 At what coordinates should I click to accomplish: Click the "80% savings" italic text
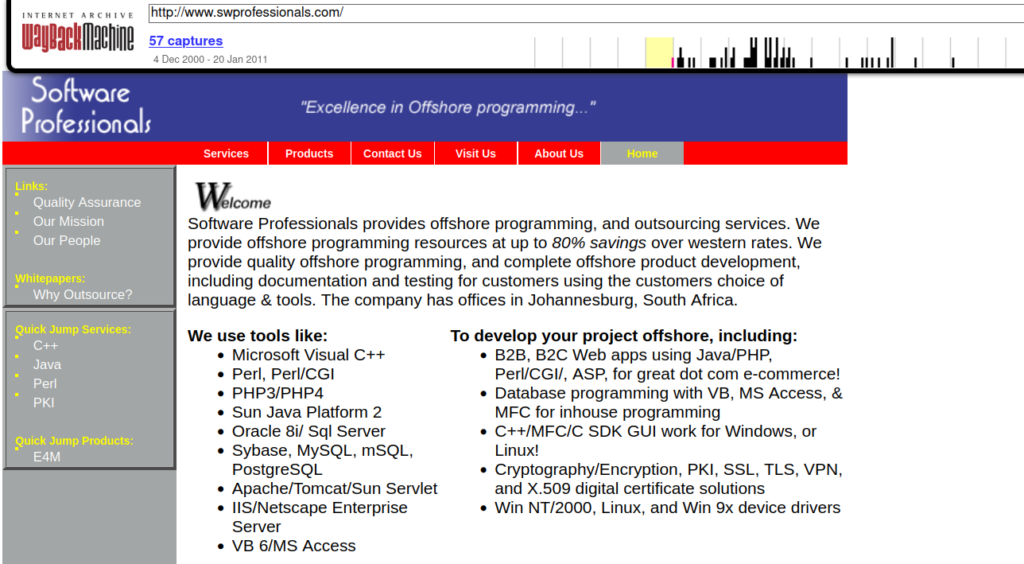point(599,243)
